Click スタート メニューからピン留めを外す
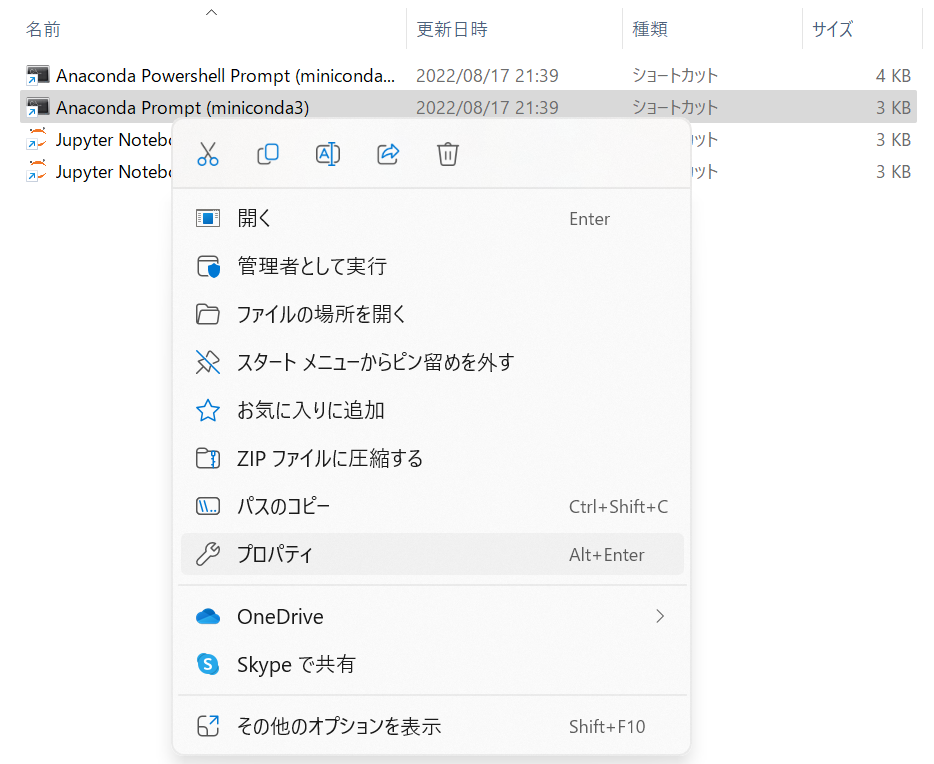 (432, 362)
